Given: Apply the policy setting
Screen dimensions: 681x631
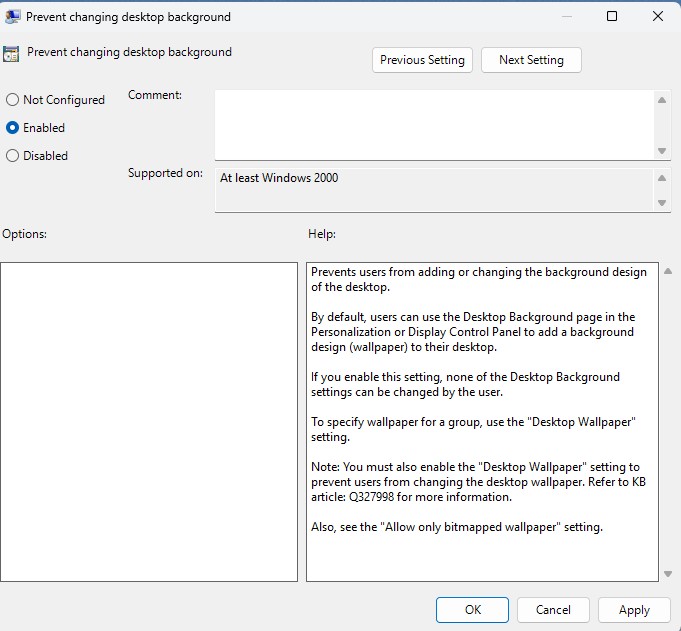Looking at the screenshot, I should 634,610.
